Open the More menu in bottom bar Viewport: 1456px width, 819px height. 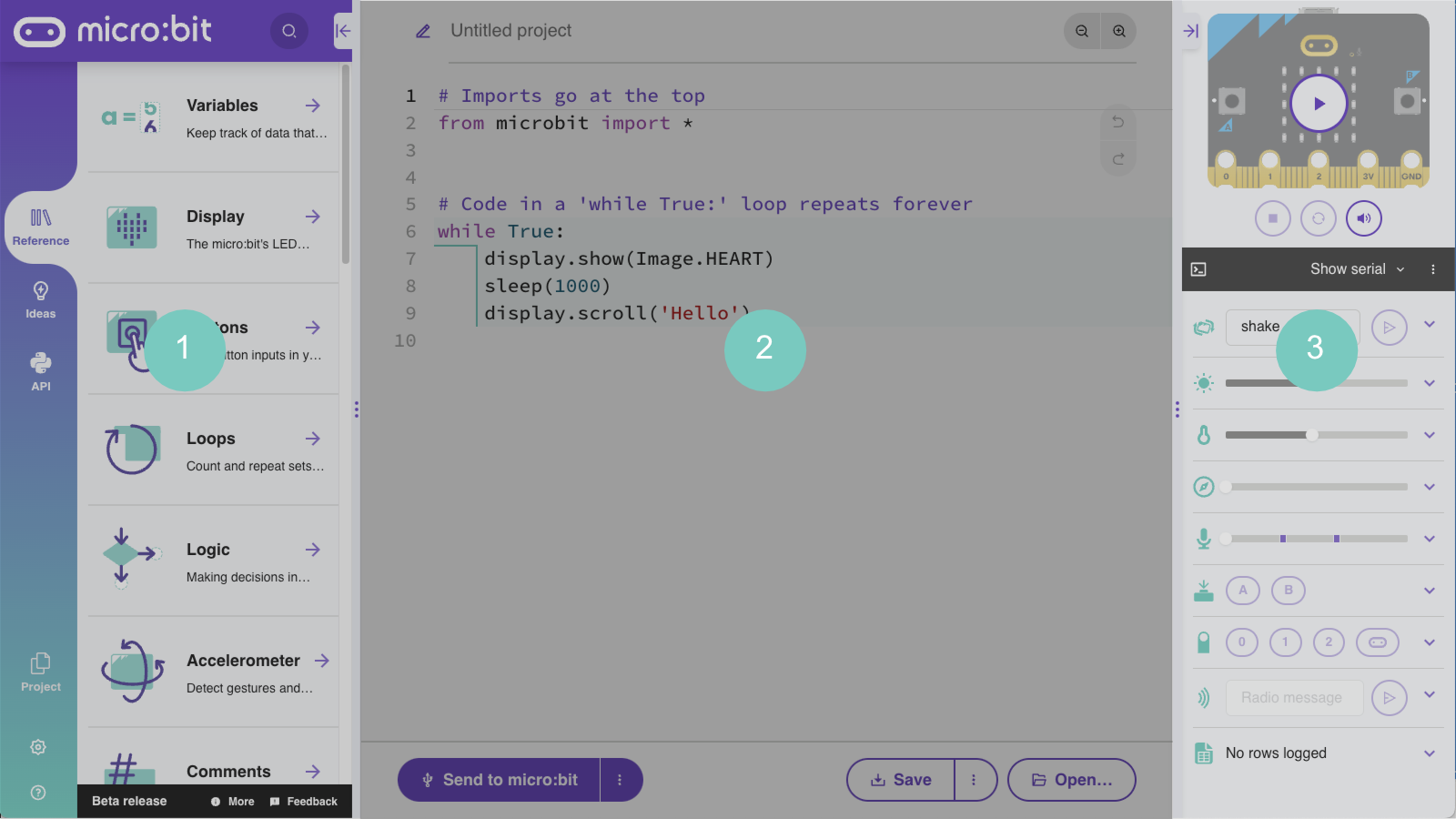(232, 801)
